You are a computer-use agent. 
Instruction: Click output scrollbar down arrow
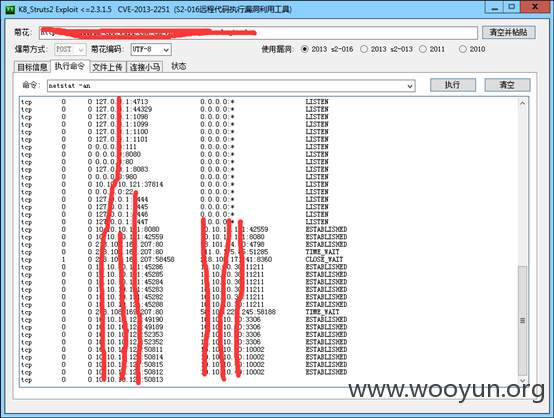523,381
